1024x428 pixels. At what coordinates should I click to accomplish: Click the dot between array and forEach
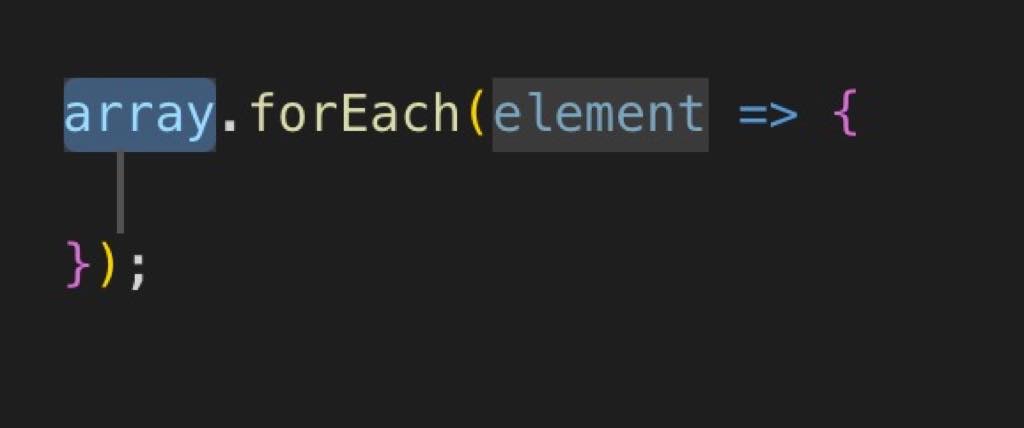229,124
